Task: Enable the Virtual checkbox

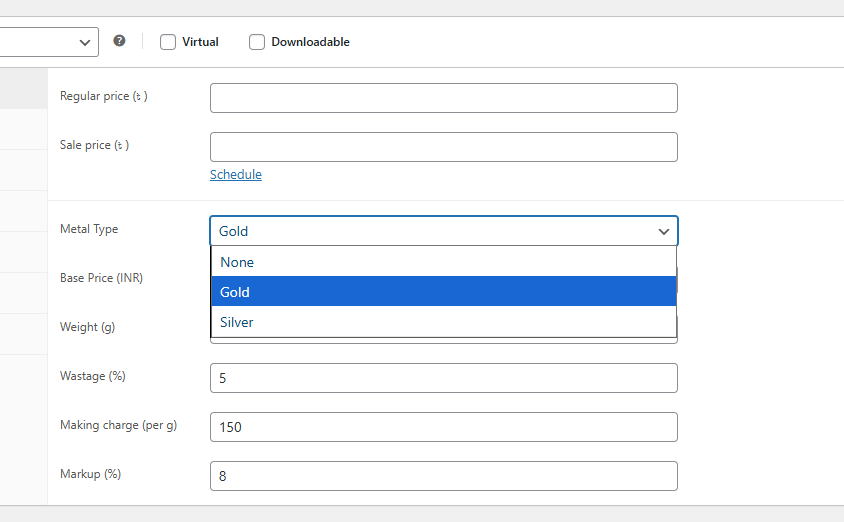Action: tap(168, 42)
